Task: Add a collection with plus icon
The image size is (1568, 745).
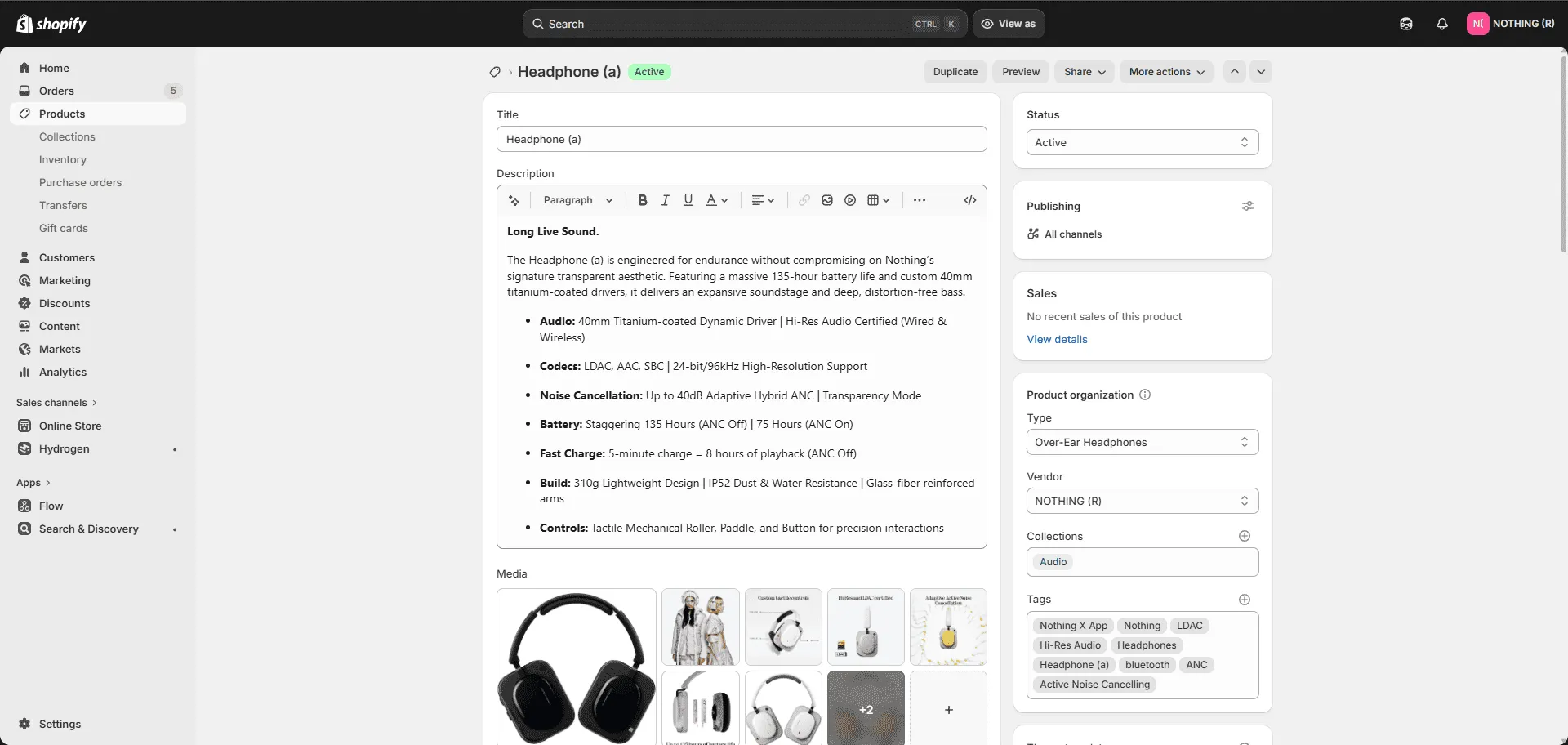Action: coord(1245,536)
